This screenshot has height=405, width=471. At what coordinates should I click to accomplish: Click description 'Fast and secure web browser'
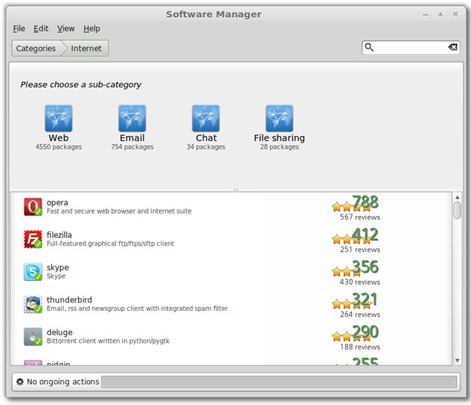point(119,211)
